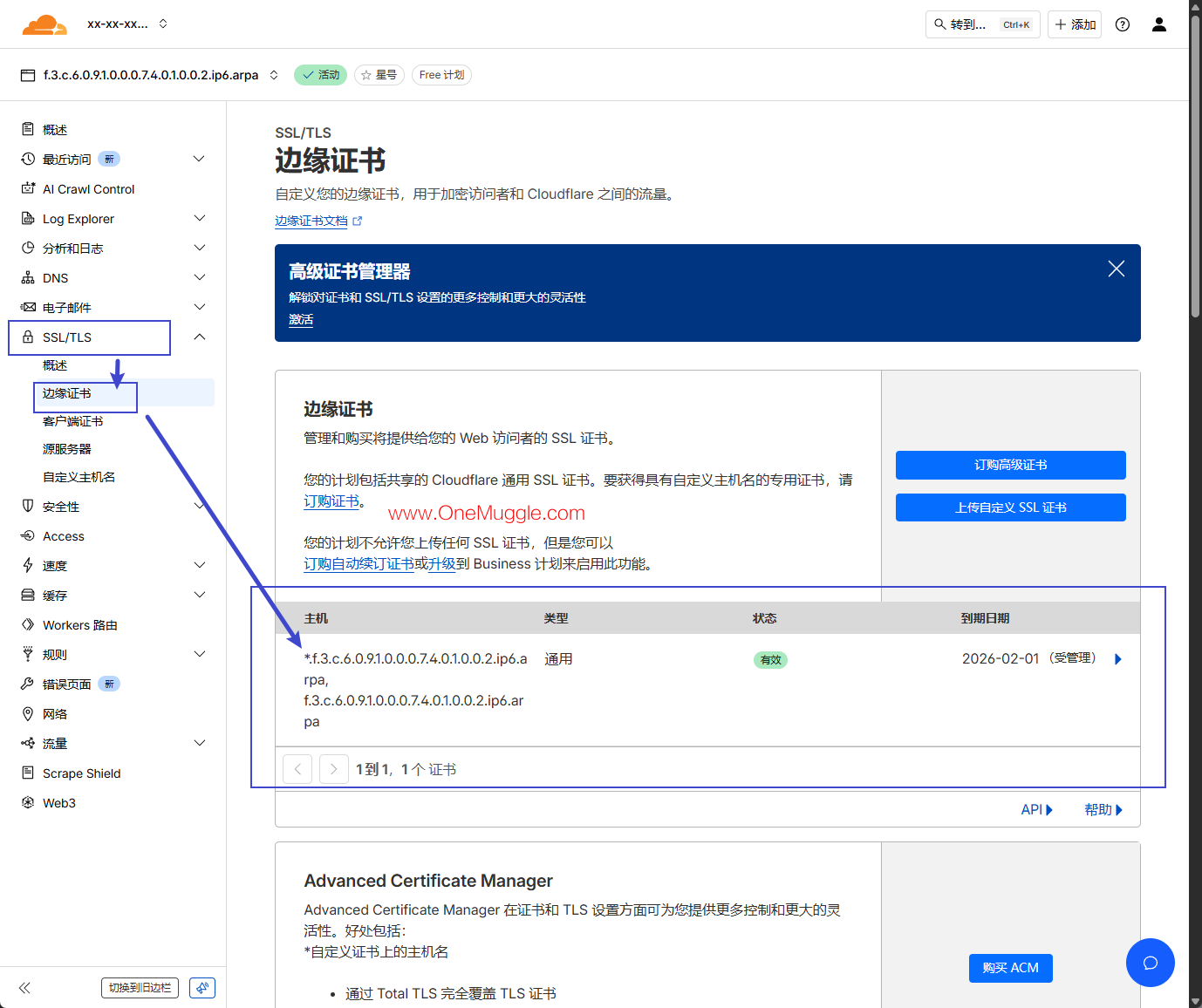This screenshot has height=1008, width=1202.
Task: Click the 规则 filter icon
Action: pyautogui.click(x=28, y=654)
